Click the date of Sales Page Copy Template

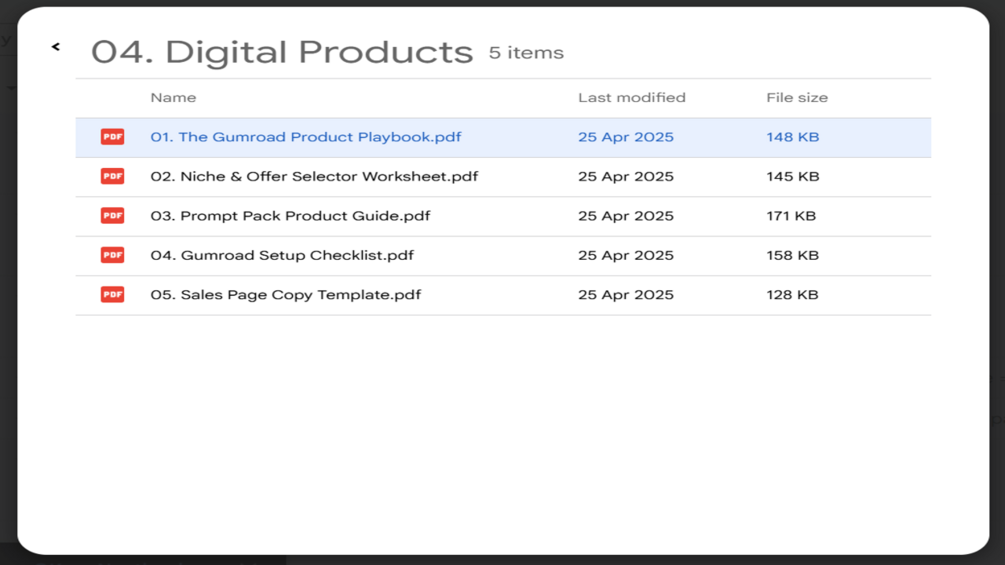tap(625, 295)
